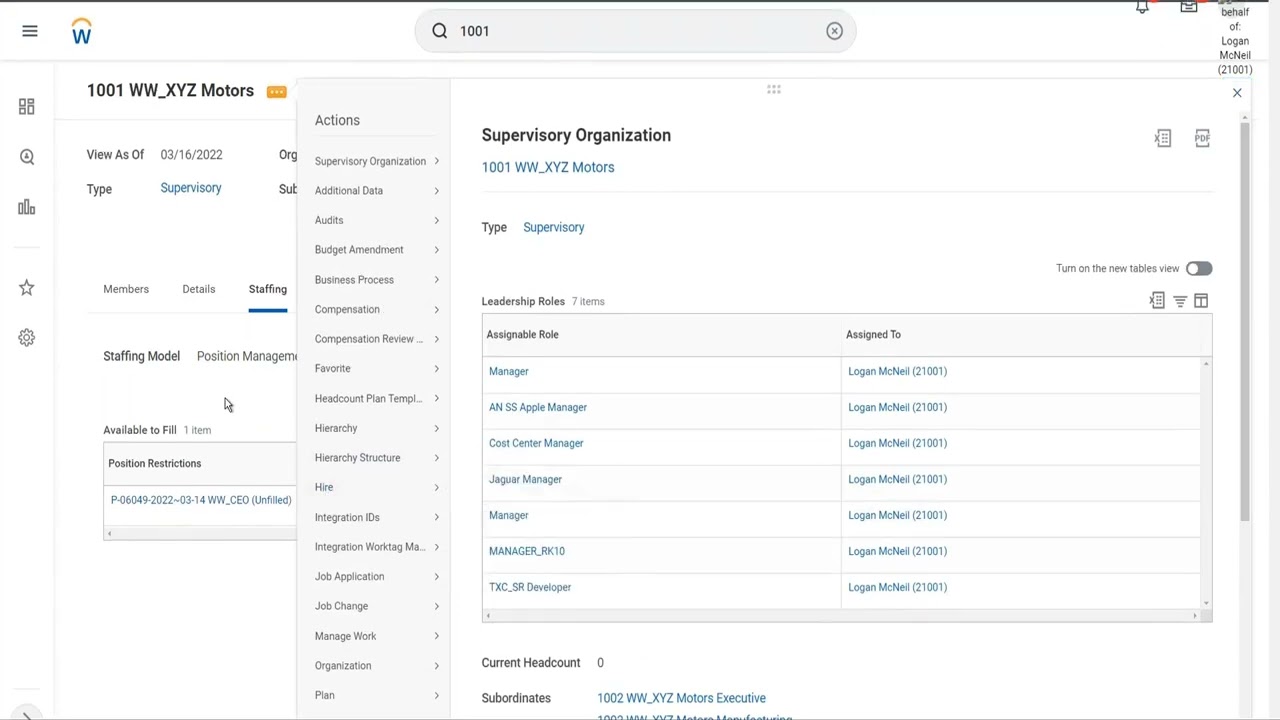Expand Additional Data submenu
This screenshot has height=720, width=1280.
(376, 190)
